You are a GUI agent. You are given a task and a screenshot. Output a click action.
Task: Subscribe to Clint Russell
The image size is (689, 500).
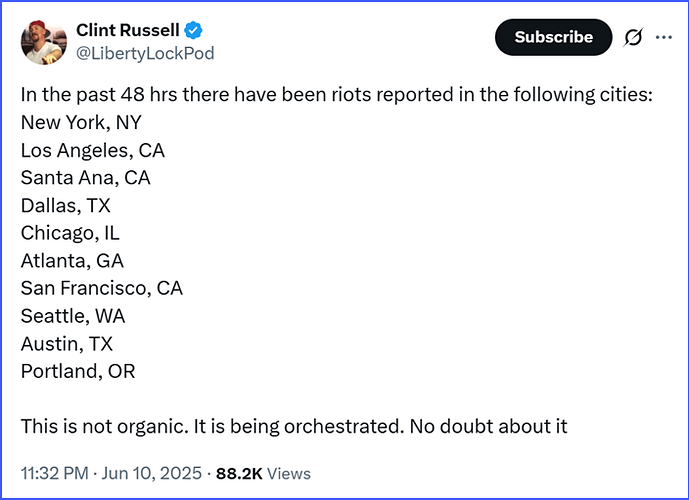pos(553,37)
